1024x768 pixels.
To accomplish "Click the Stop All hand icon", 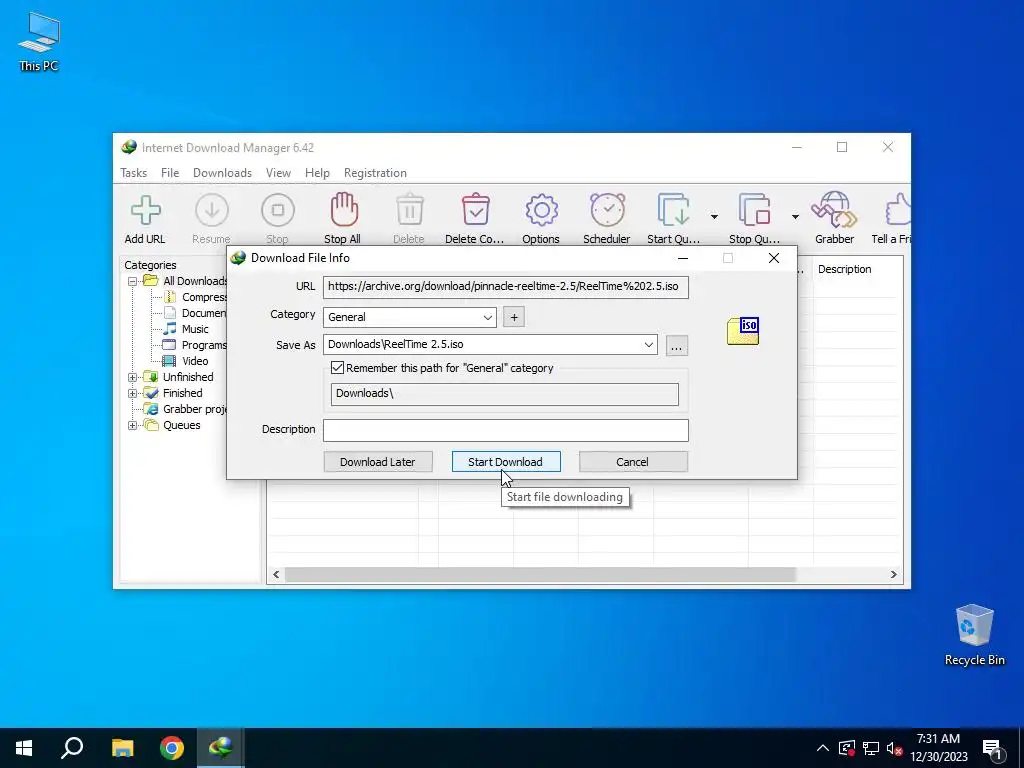I will [344, 210].
